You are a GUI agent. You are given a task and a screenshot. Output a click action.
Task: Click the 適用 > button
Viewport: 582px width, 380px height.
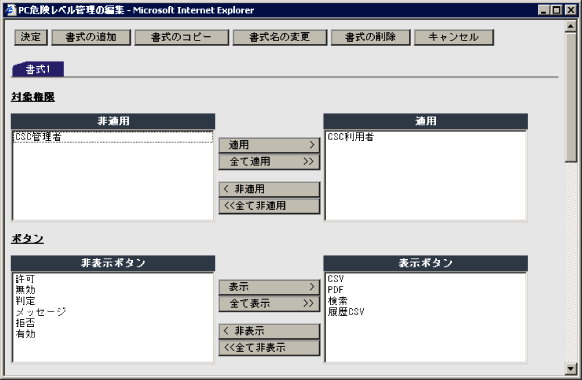[269, 145]
